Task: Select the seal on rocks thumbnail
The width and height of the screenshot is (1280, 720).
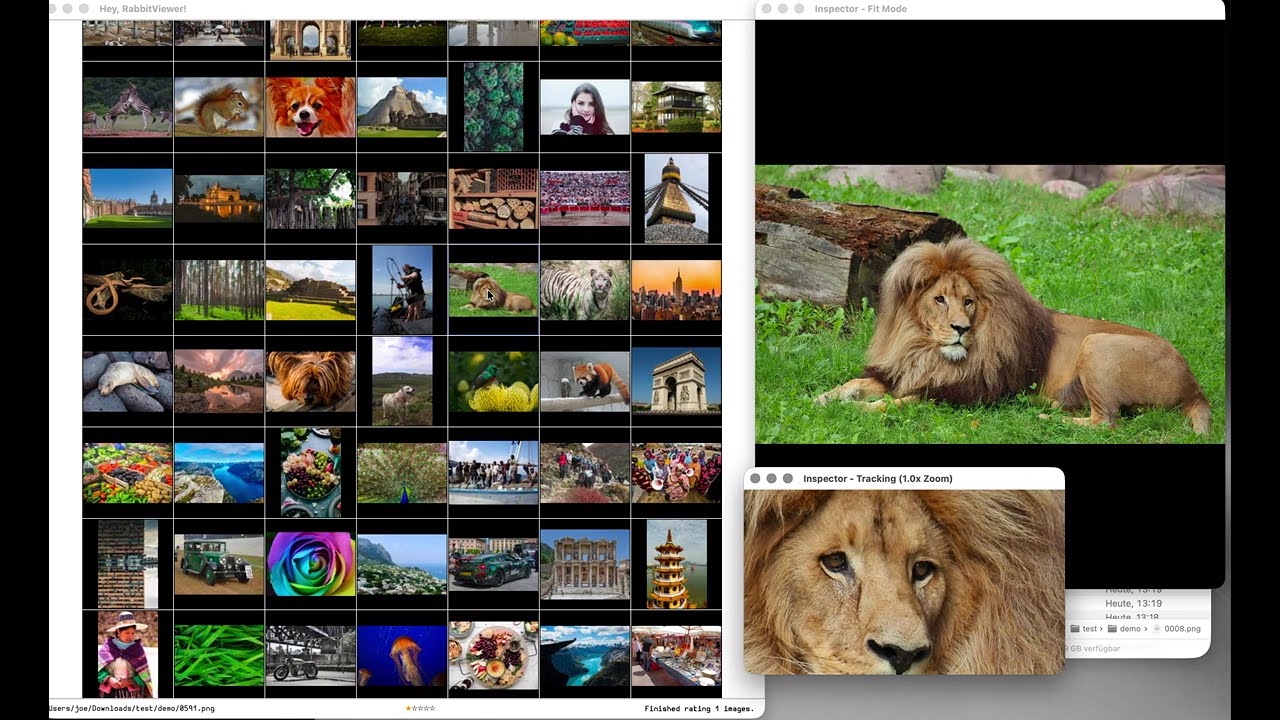Action: pos(127,381)
